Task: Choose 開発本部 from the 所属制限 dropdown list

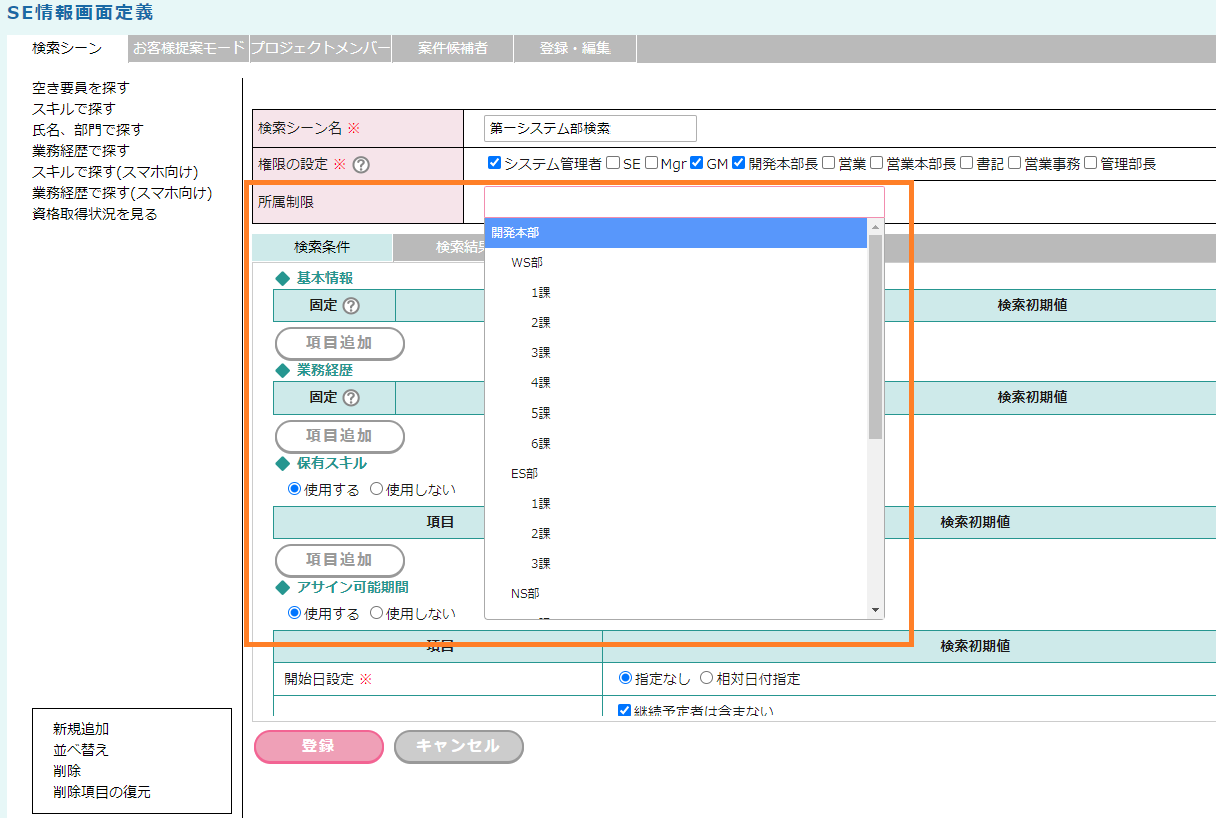Action: click(516, 233)
